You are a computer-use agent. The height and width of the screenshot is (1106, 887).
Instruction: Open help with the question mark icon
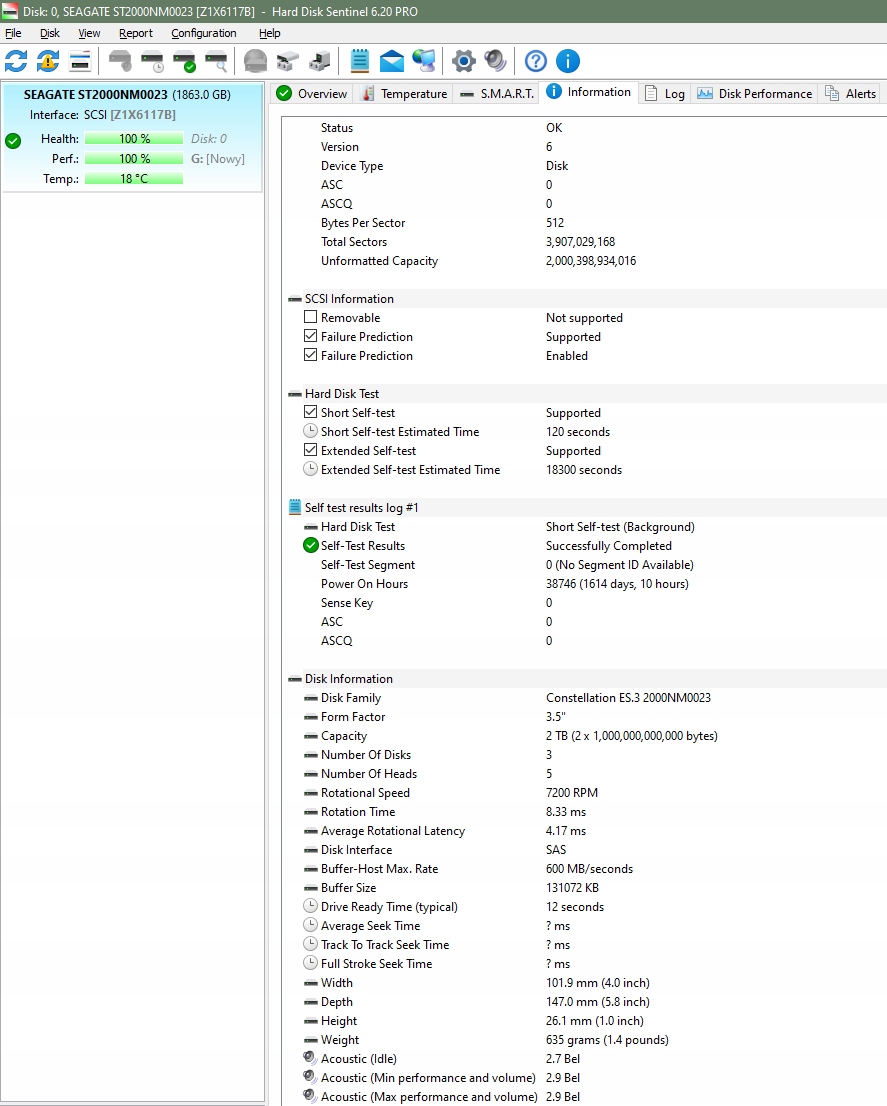536,61
